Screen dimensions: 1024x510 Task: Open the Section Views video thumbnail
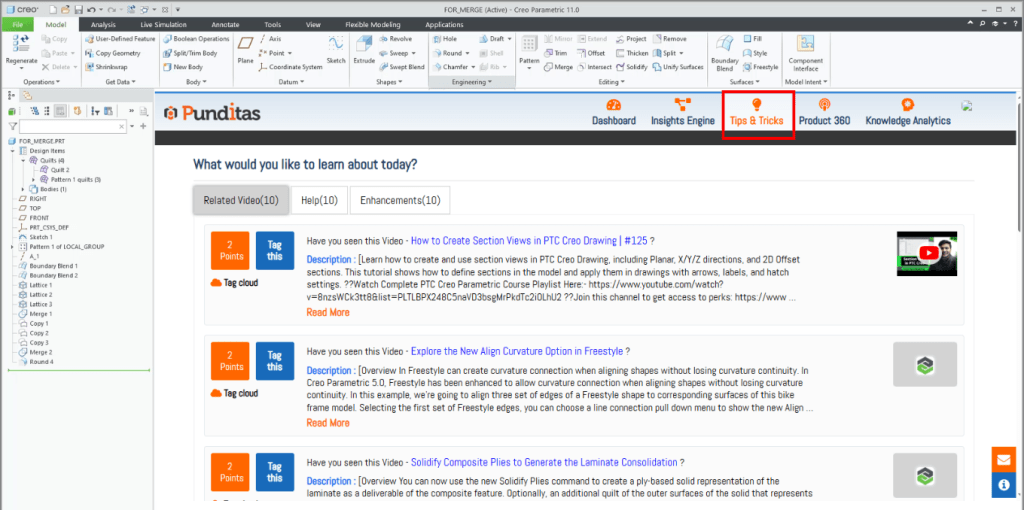point(925,253)
